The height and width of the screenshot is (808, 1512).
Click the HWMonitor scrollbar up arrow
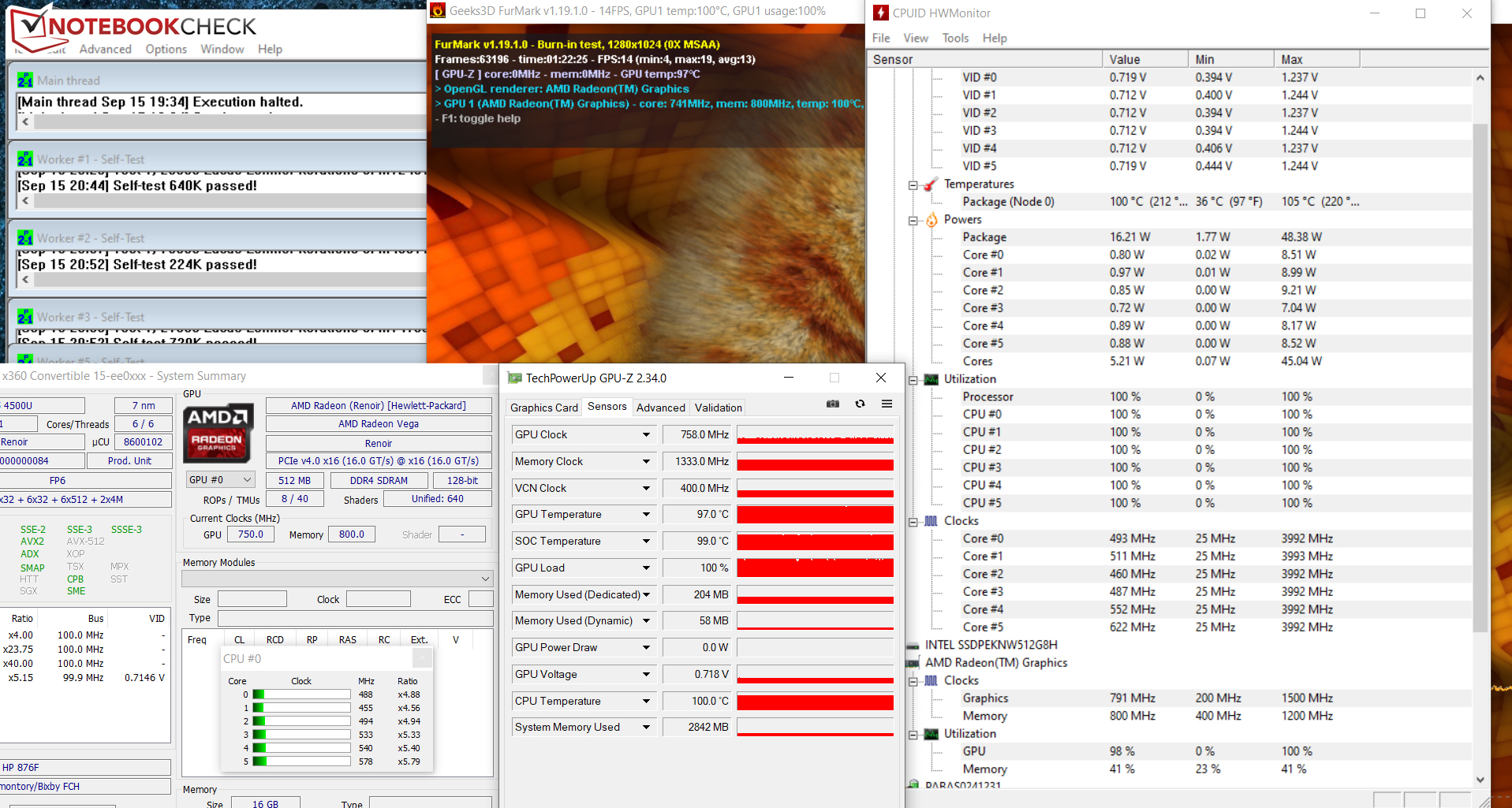tap(1480, 78)
